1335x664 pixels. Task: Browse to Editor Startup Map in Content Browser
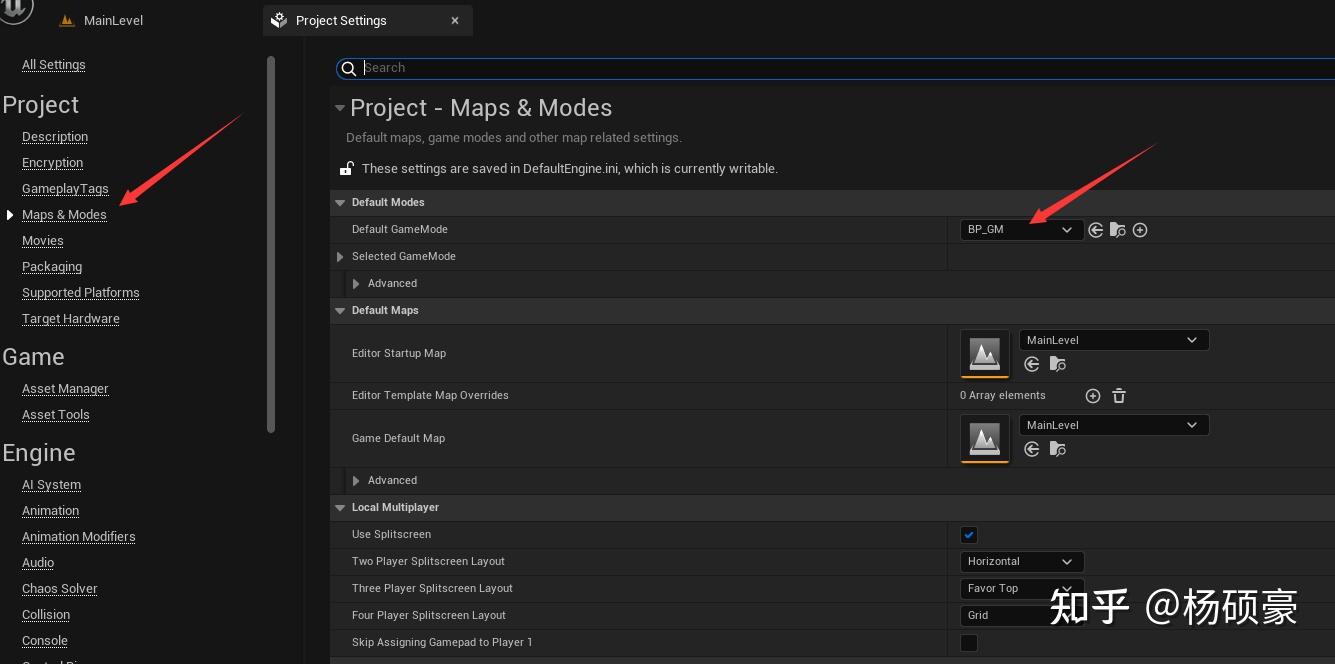coord(1057,365)
